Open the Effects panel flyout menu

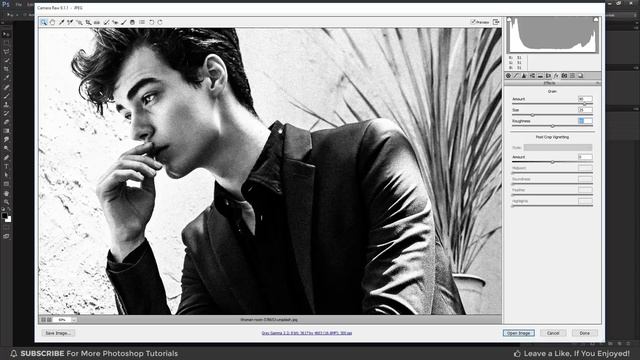[x=598, y=83]
